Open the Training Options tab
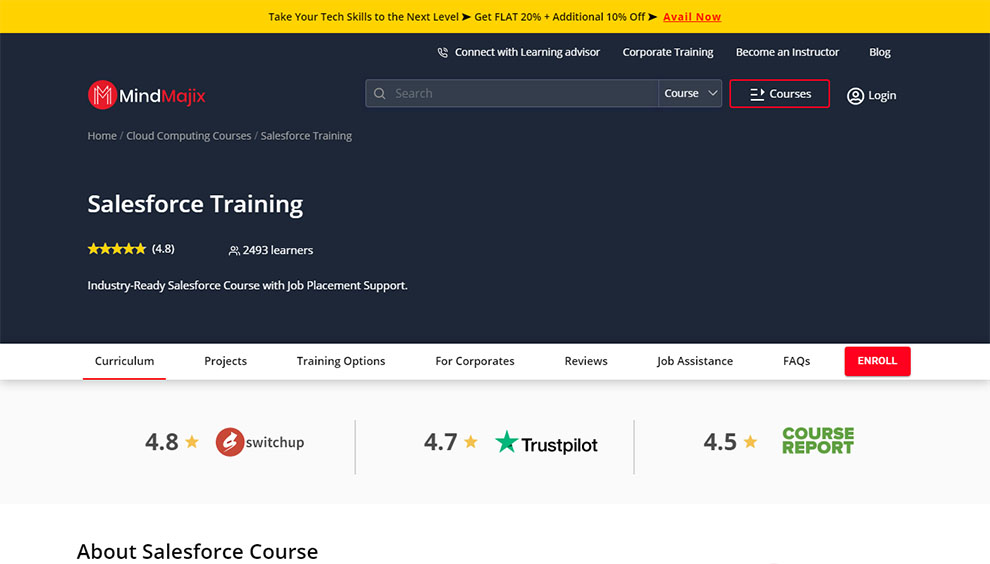The height and width of the screenshot is (564, 990). tap(341, 361)
